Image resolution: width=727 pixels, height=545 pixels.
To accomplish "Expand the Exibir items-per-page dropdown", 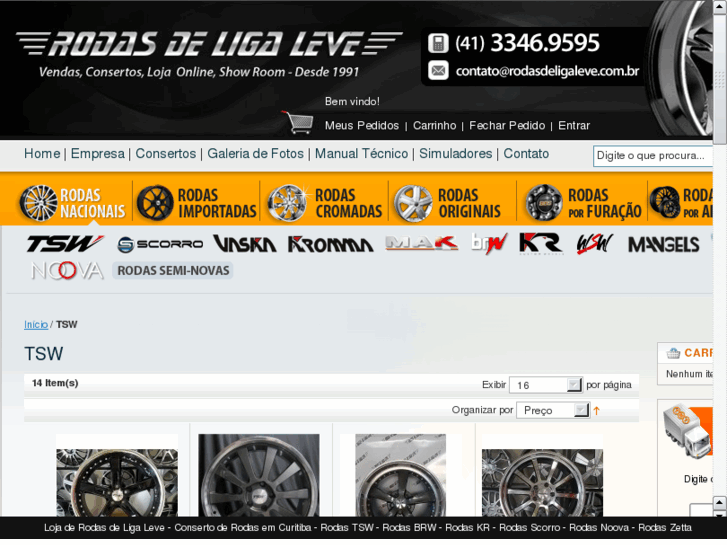I will point(545,385).
